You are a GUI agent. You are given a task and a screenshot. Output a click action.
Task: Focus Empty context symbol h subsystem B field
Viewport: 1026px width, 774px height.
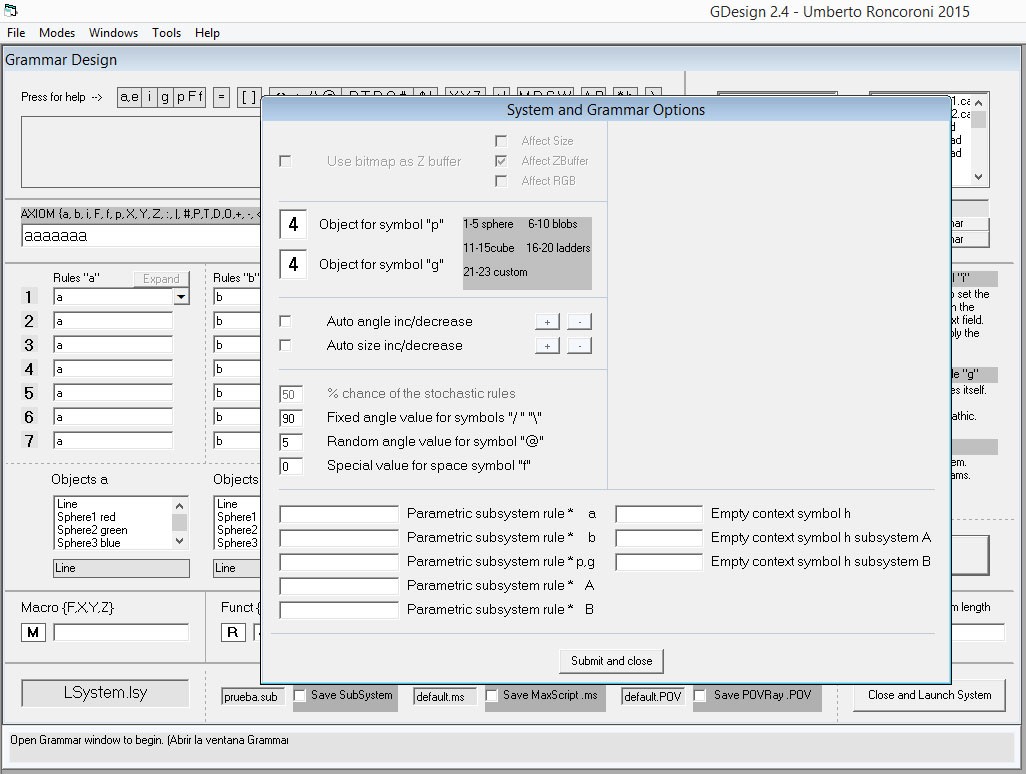point(659,562)
